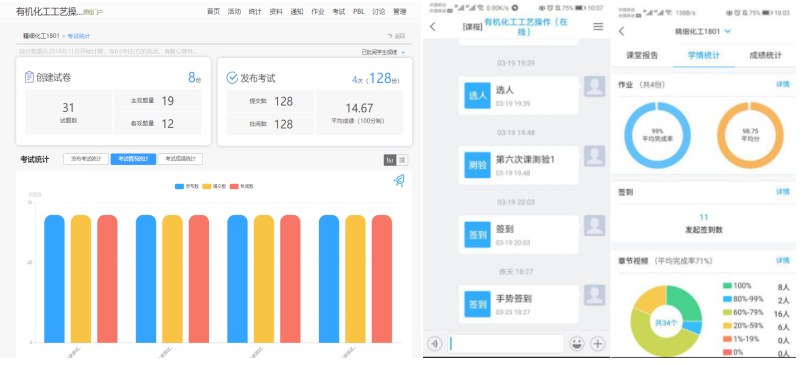Open the 资料 menu item
This screenshot has width=806, height=365.
point(276,11)
